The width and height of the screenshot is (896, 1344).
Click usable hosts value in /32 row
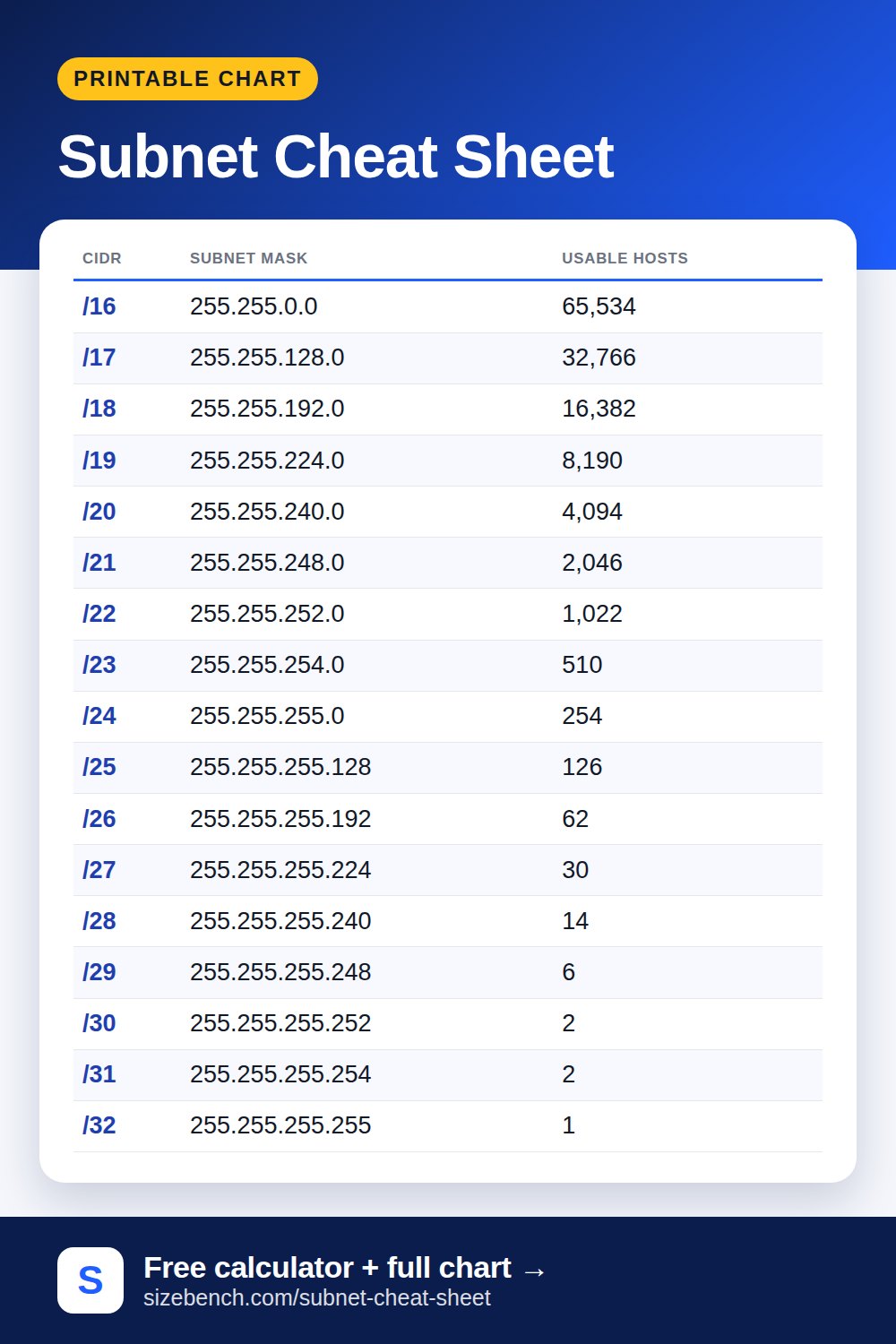(x=569, y=1125)
